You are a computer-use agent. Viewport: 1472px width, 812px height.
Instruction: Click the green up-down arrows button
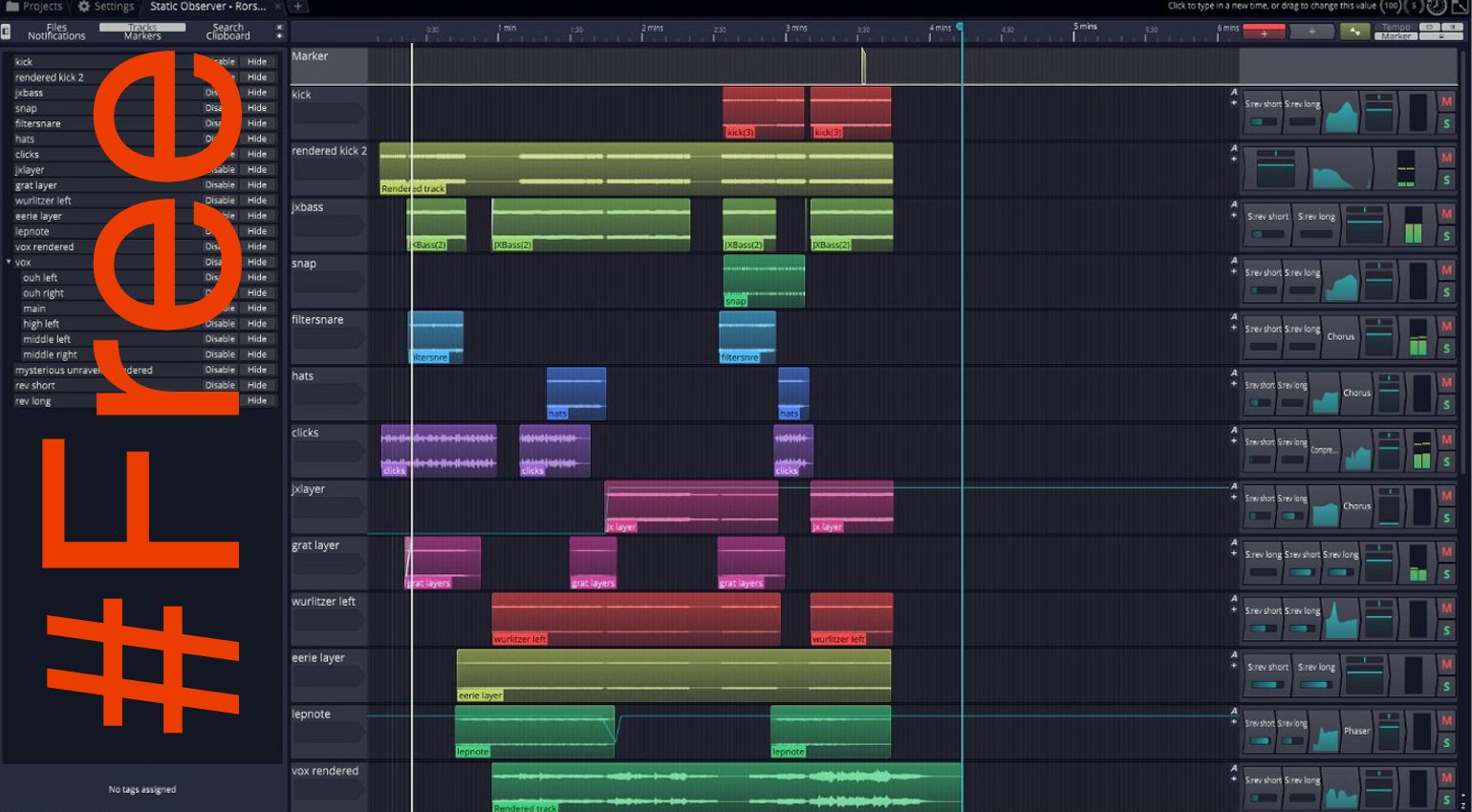point(1354,32)
